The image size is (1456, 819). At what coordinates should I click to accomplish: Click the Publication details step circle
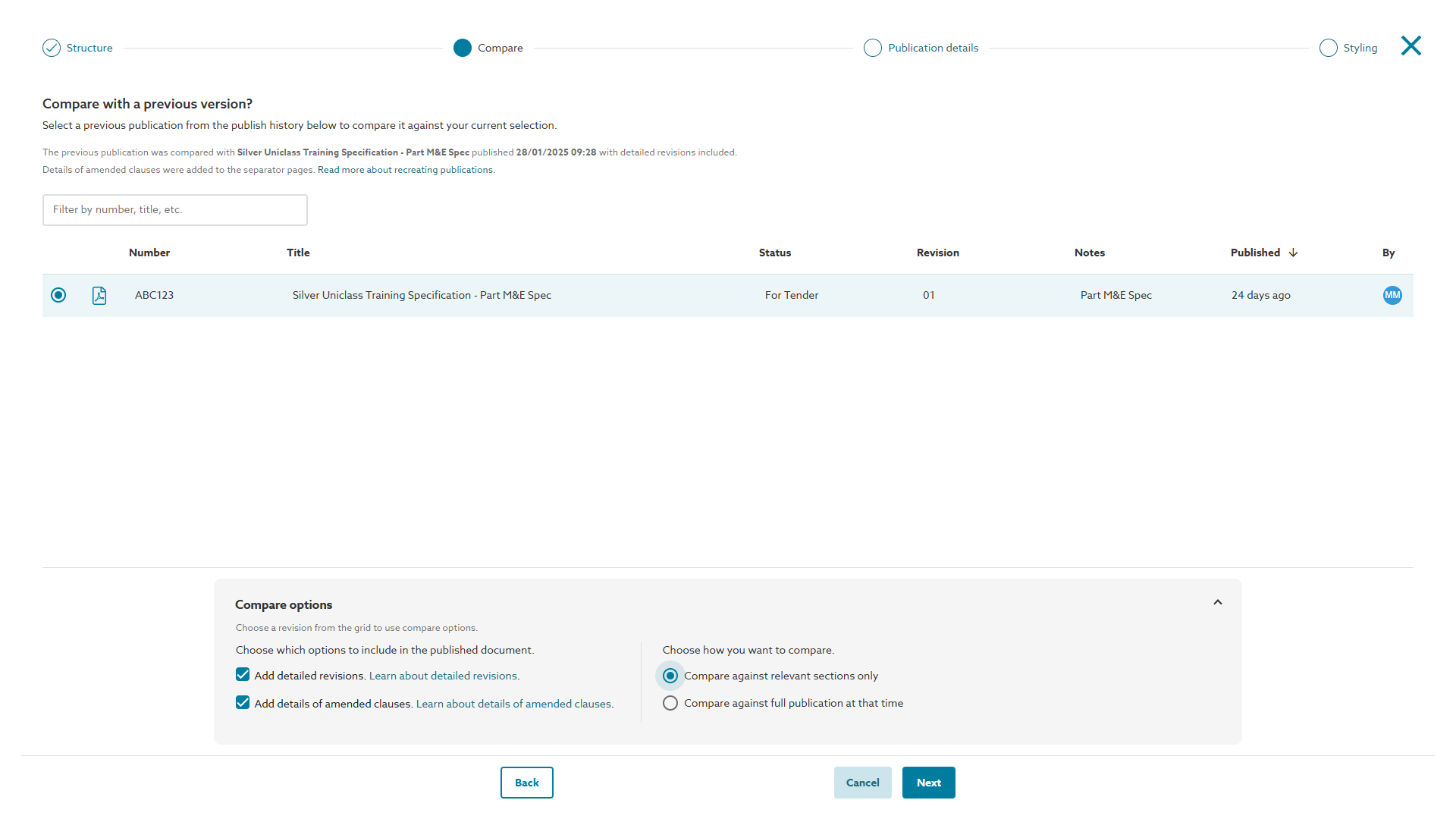coord(873,48)
